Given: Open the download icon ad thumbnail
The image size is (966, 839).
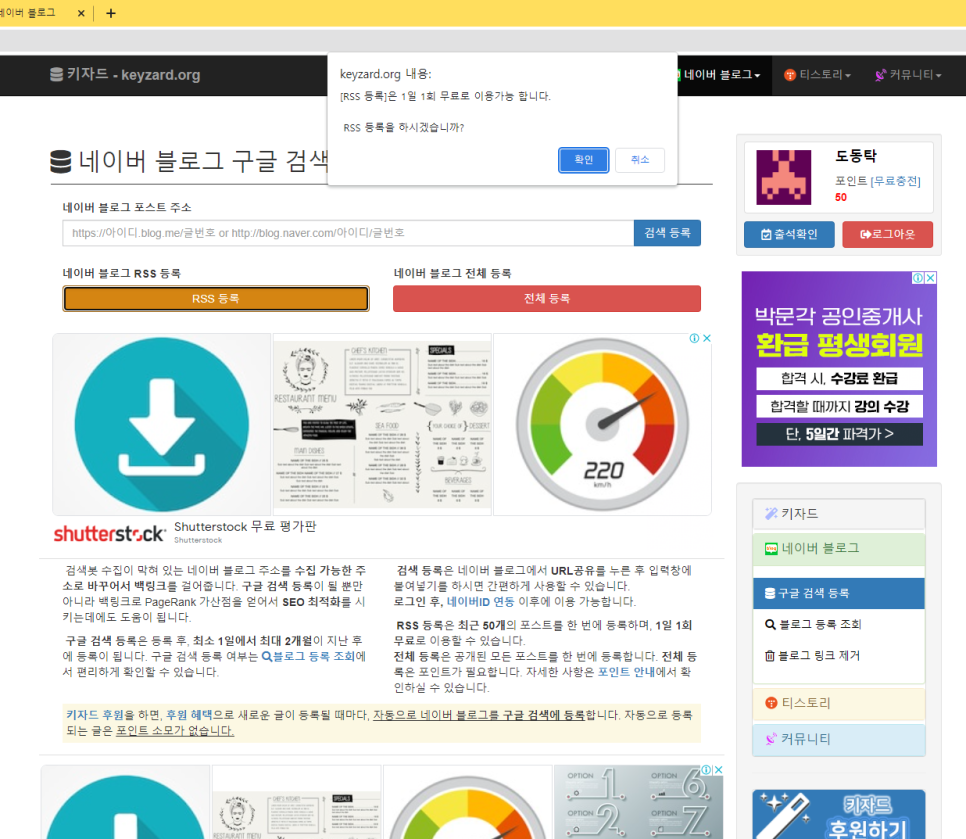Looking at the screenshot, I should coord(161,424).
